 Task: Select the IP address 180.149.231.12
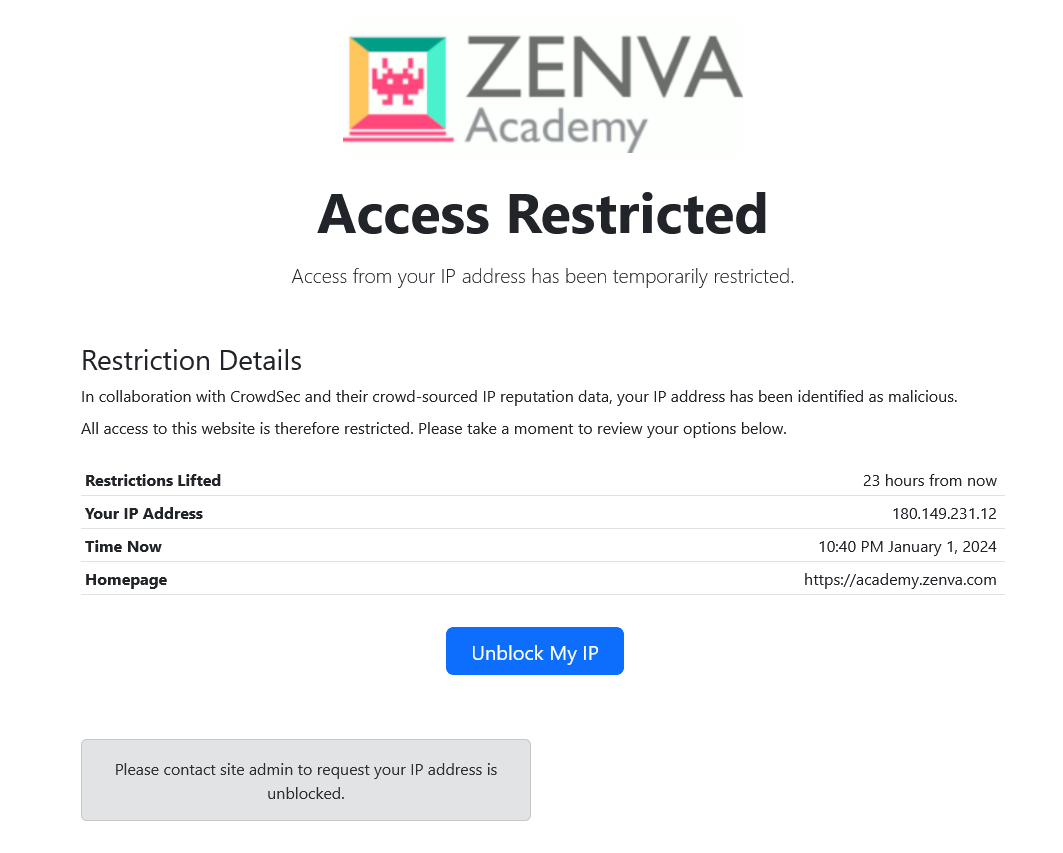(x=944, y=514)
